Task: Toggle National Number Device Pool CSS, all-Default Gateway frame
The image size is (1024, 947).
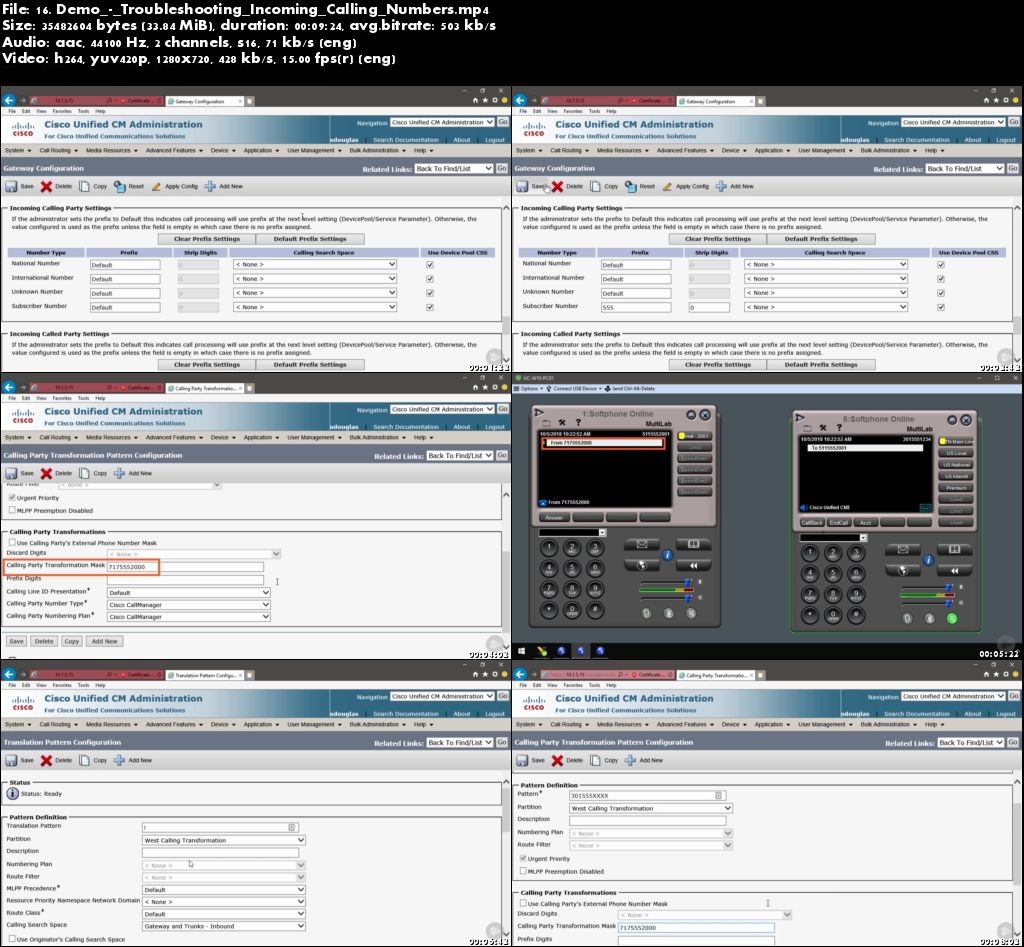Action: pyautogui.click(x=430, y=265)
